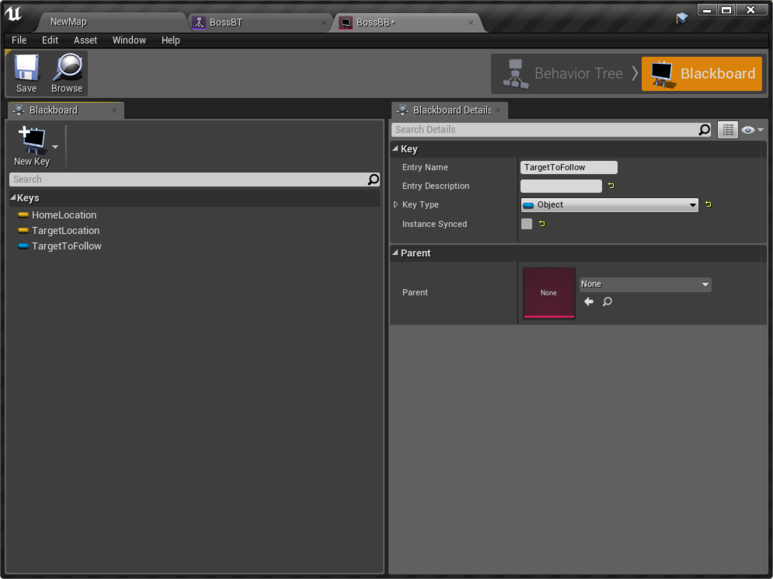
Task: Click the Unreal Engine logo
Action: (13, 14)
